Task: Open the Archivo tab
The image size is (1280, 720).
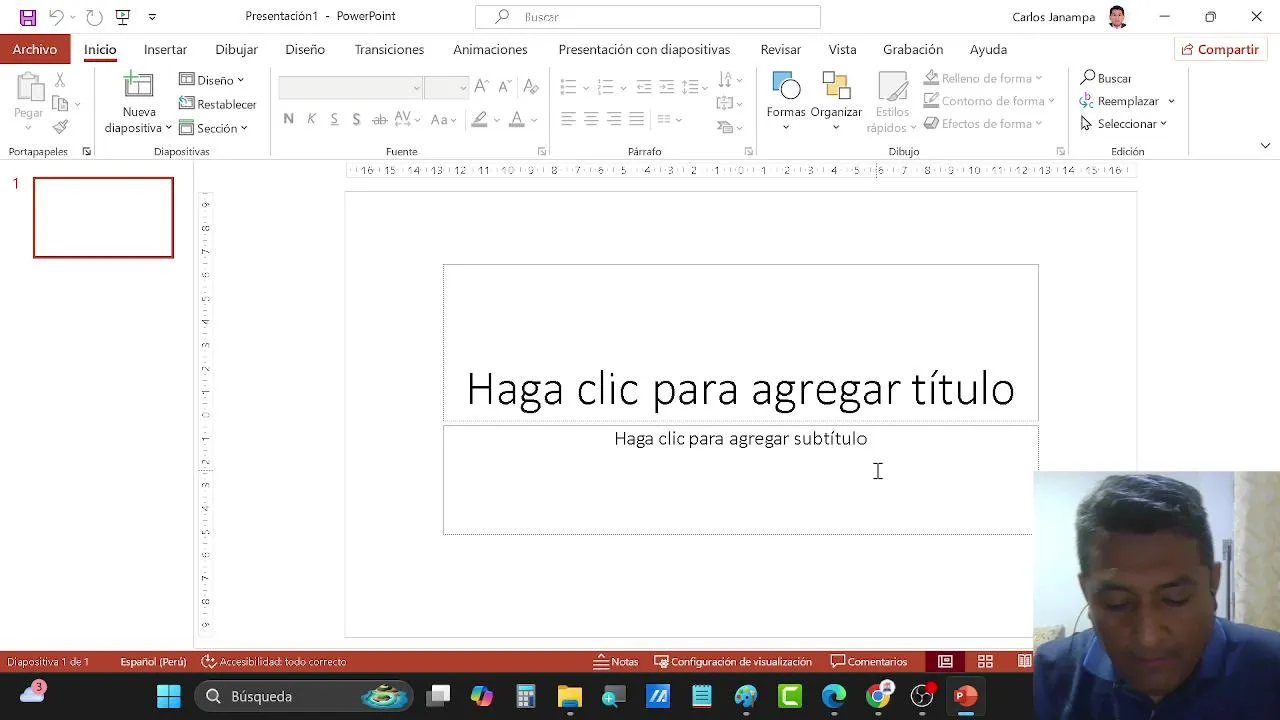Action: [x=35, y=49]
